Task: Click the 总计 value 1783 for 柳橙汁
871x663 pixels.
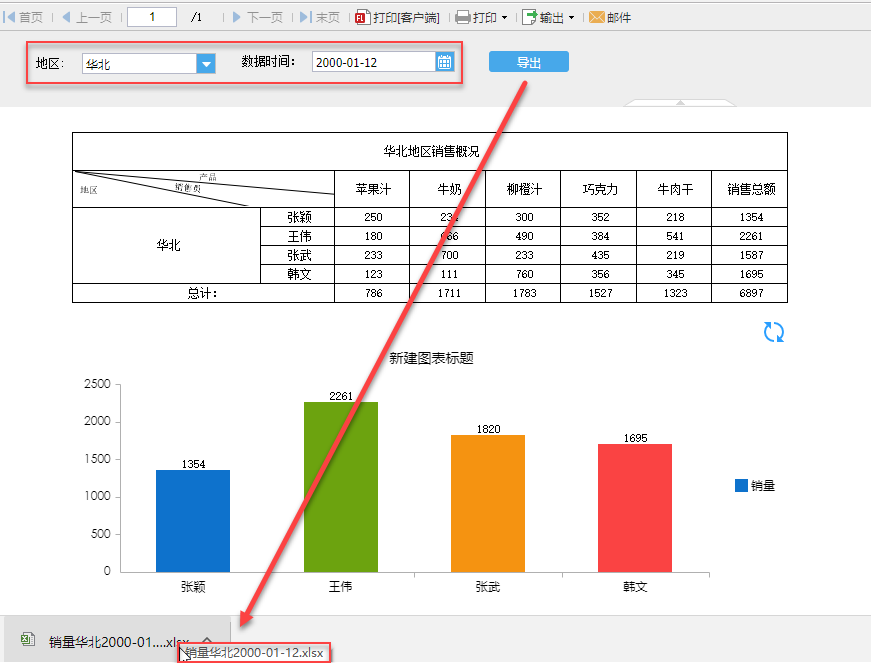Action: [x=524, y=293]
